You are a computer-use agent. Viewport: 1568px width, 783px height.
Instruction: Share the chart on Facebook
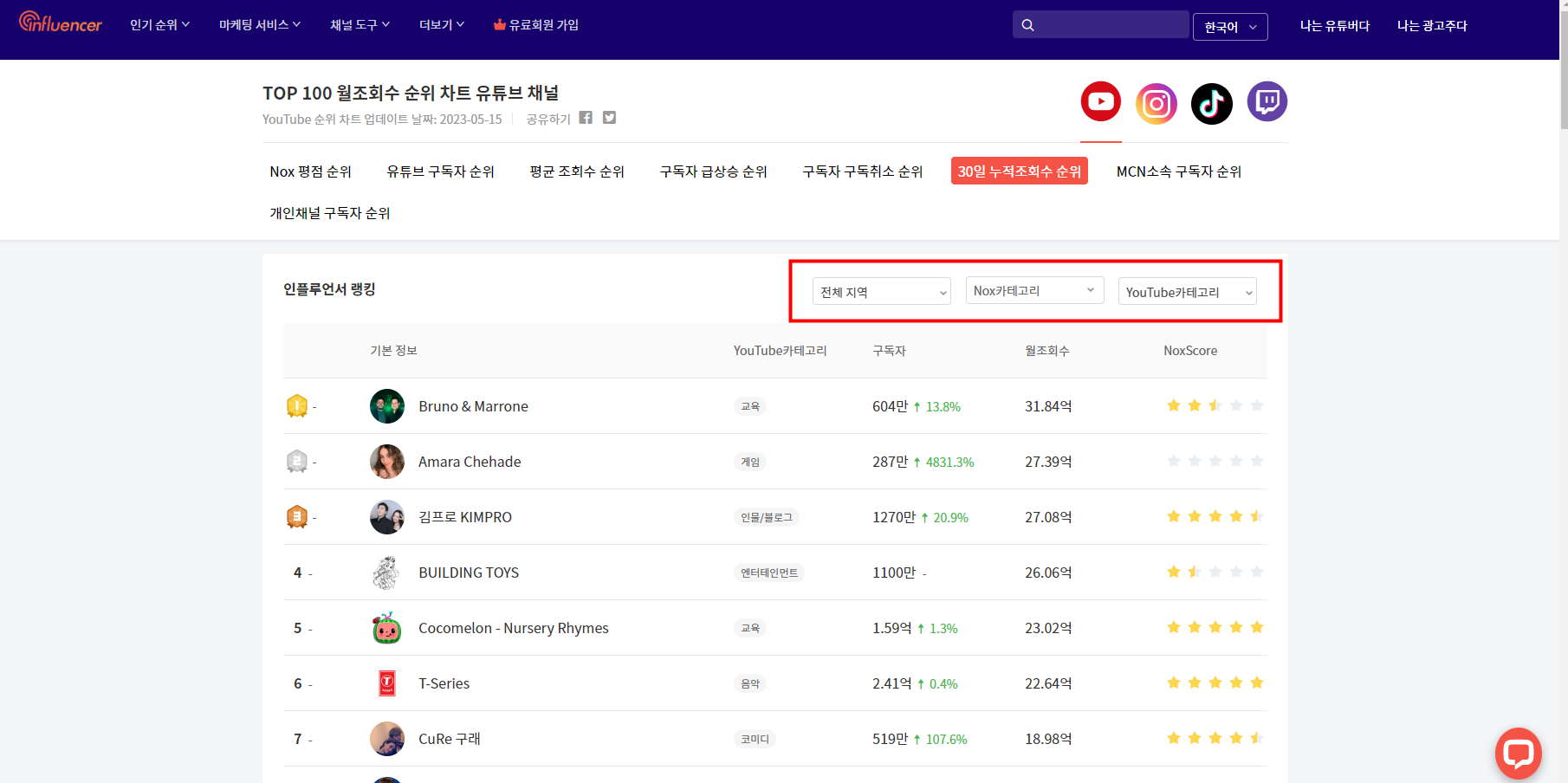tap(586, 118)
